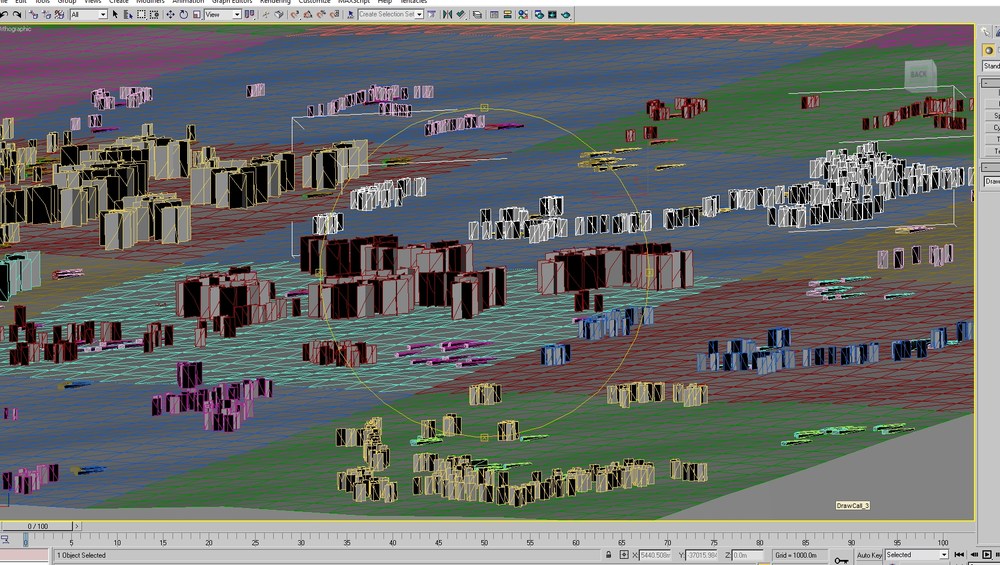Open the Animation menu
This screenshot has height=565, width=1000.
point(188,2)
